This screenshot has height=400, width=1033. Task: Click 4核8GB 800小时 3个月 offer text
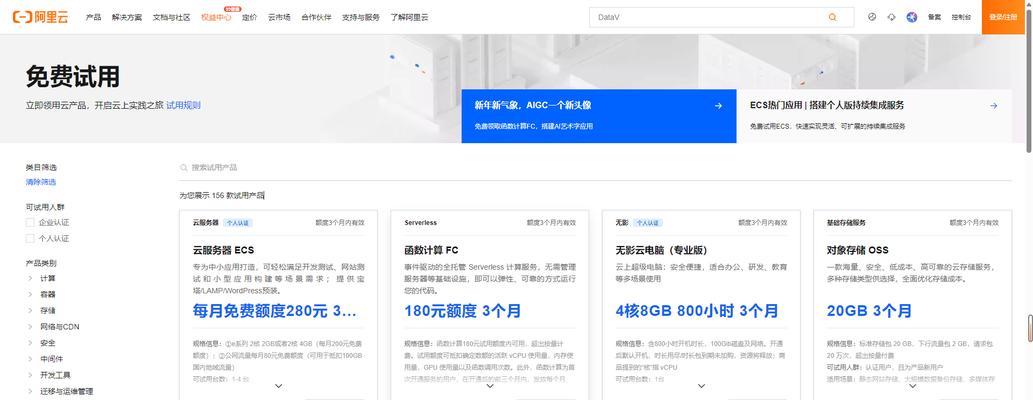click(697, 311)
